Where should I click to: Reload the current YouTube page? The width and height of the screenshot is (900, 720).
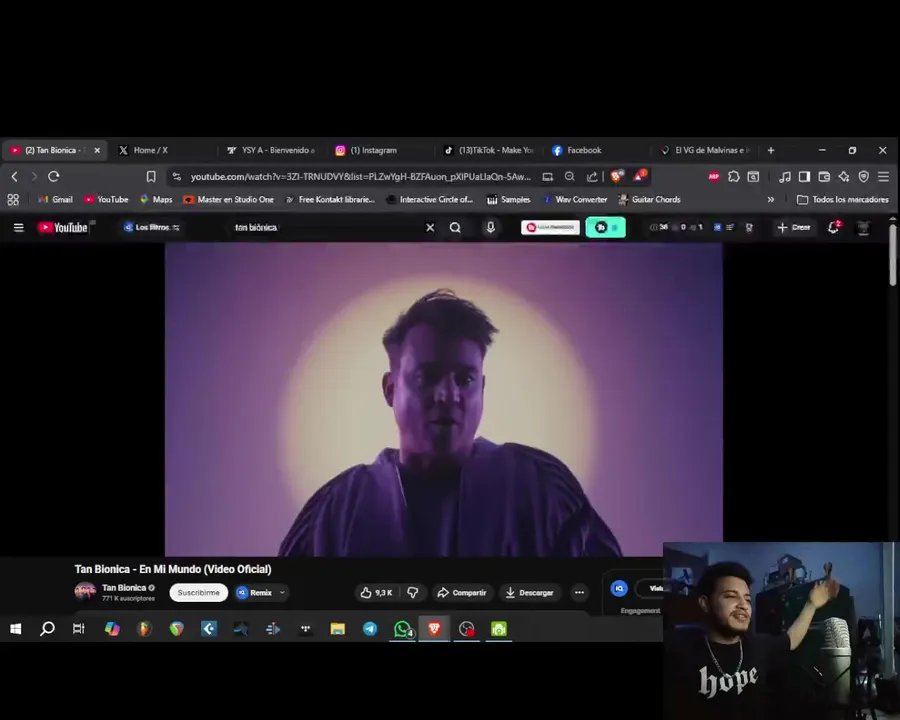pos(53,177)
